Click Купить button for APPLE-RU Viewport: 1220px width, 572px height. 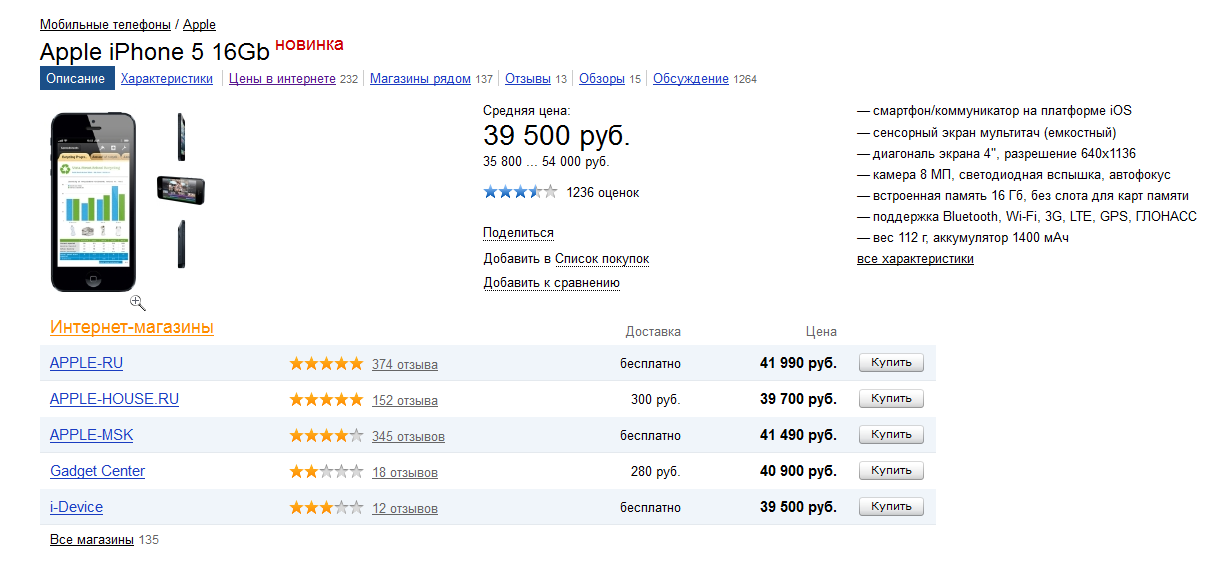pos(891,363)
